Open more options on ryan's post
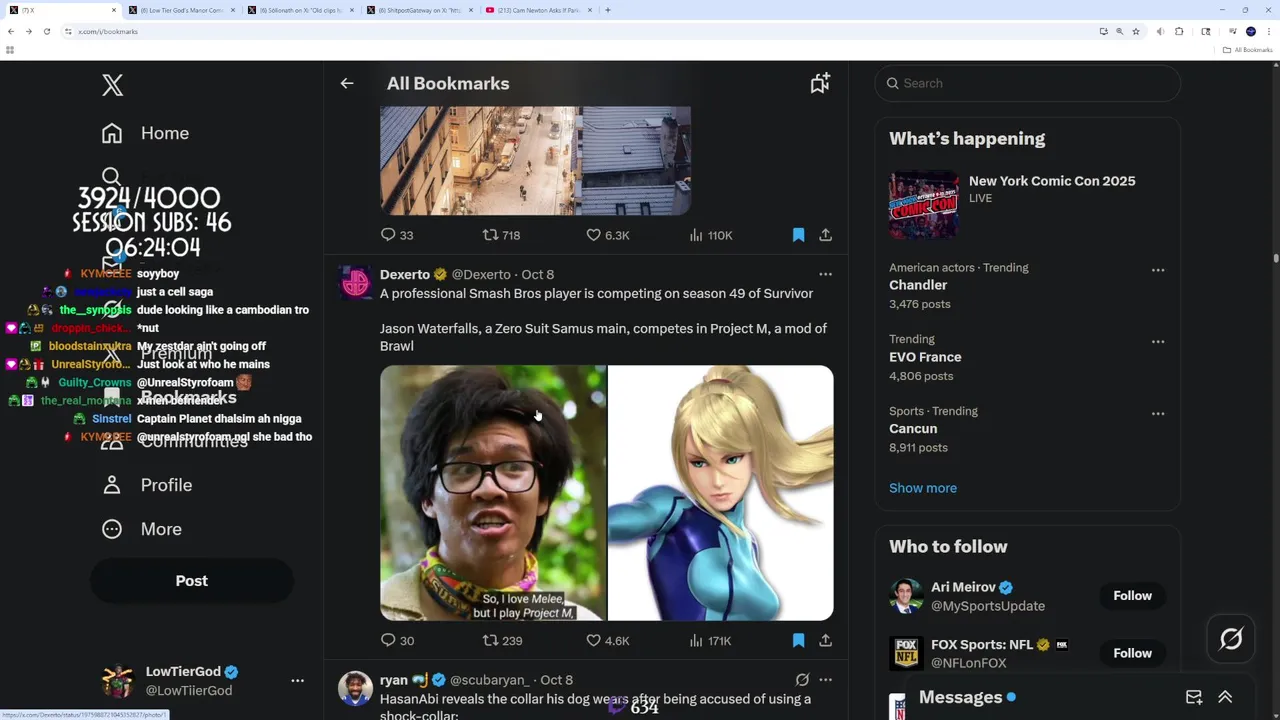The image size is (1280, 720). pos(825,680)
